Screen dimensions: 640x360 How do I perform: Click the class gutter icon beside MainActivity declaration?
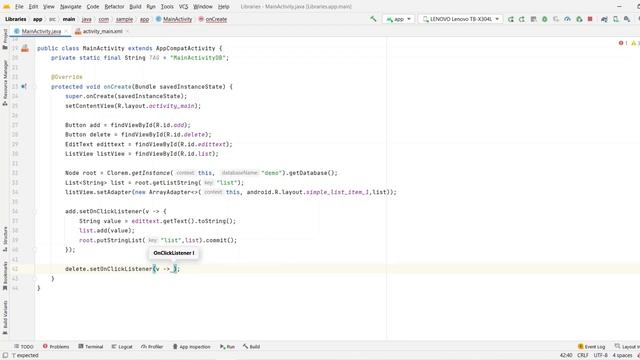25,48
